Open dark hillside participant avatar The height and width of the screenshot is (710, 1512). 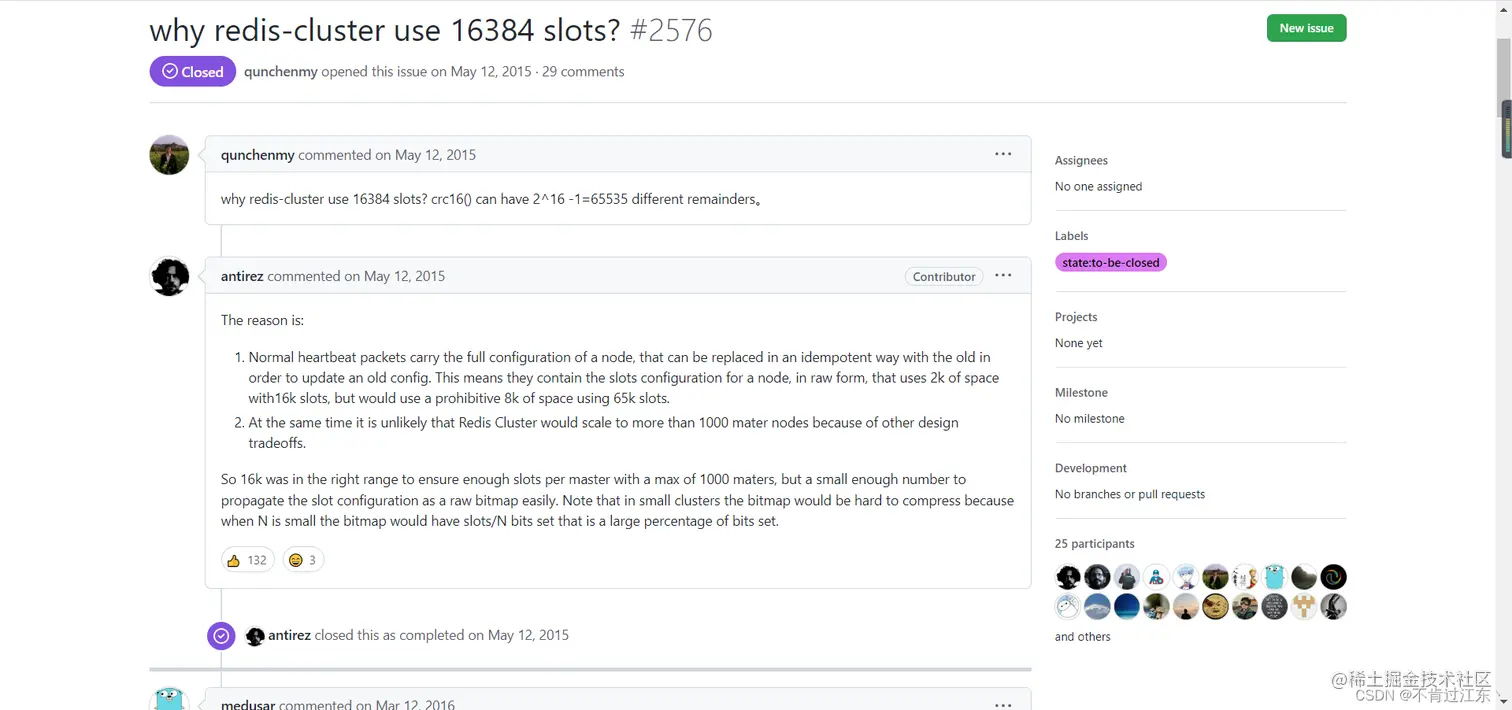pos(1304,577)
